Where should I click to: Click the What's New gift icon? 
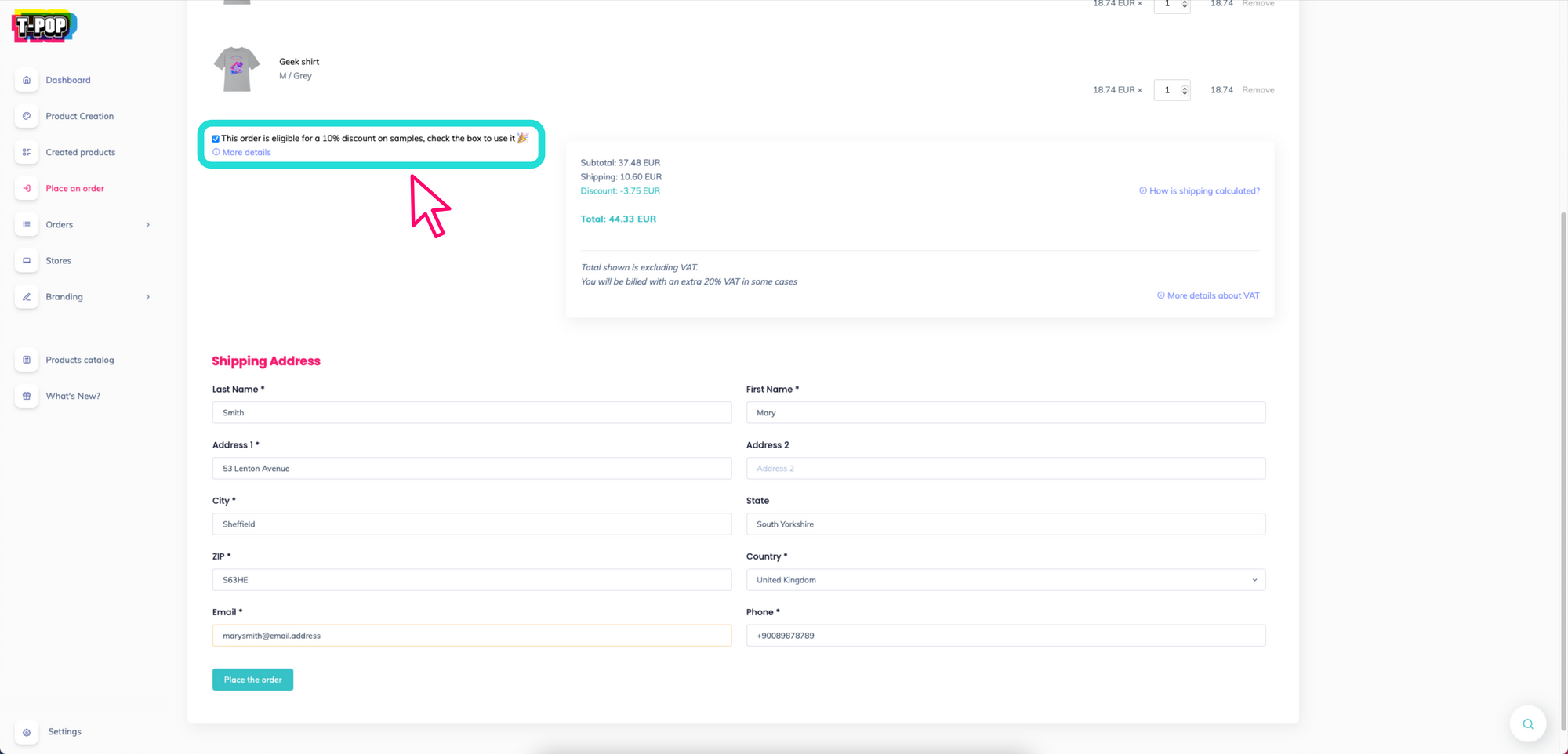tap(27, 396)
